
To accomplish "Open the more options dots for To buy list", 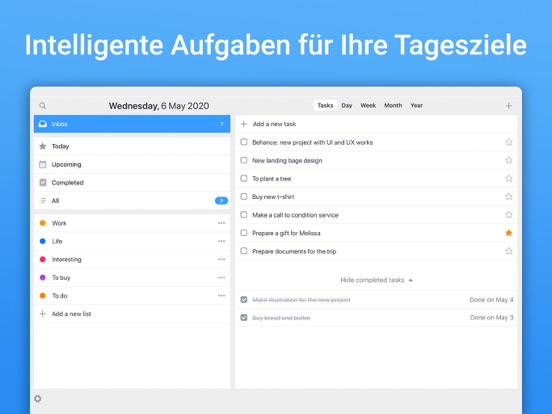I will (x=221, y=277).
